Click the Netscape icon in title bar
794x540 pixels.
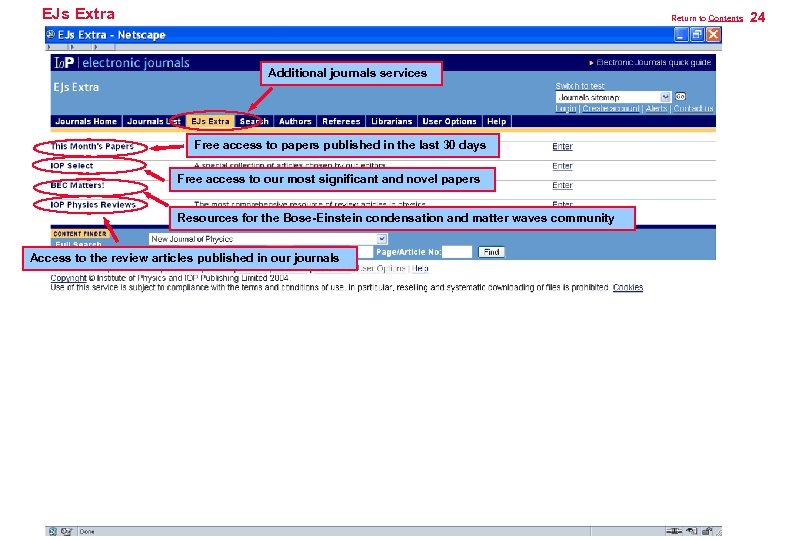coord(51,34)
